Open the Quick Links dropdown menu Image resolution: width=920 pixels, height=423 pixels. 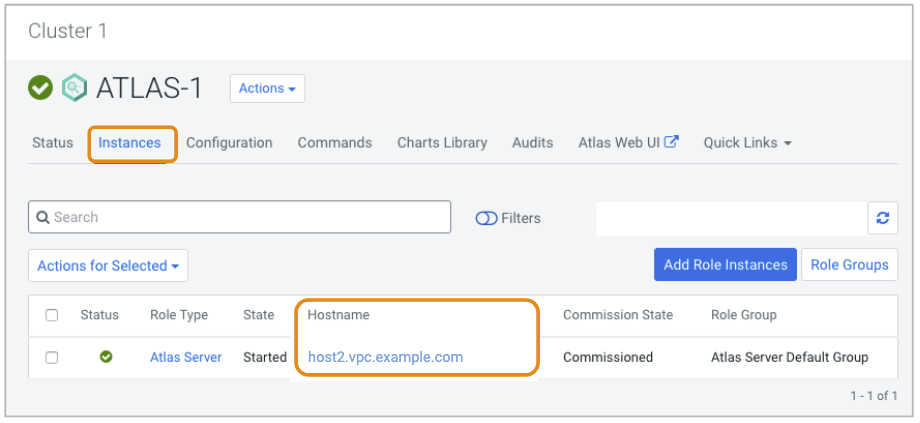pyautogui.click(x=747, y=143)
